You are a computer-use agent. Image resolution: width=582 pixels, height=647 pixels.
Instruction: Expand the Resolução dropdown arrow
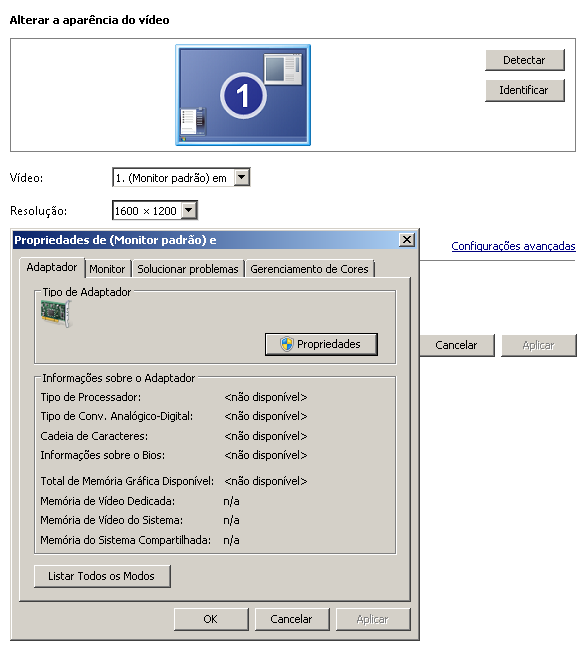point(189,210)
